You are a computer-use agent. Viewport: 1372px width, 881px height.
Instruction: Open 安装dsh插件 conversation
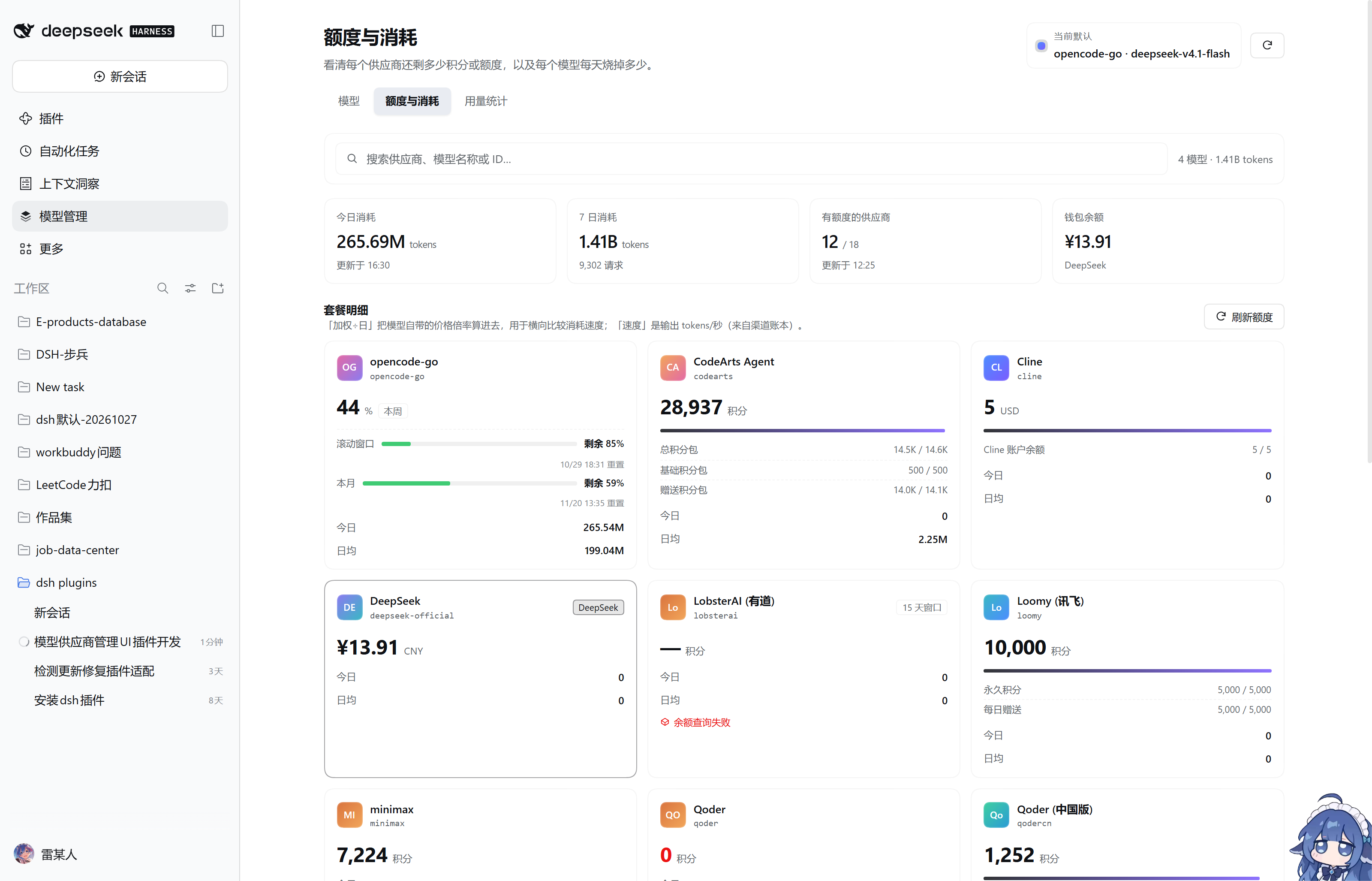[x=120, y=701]
